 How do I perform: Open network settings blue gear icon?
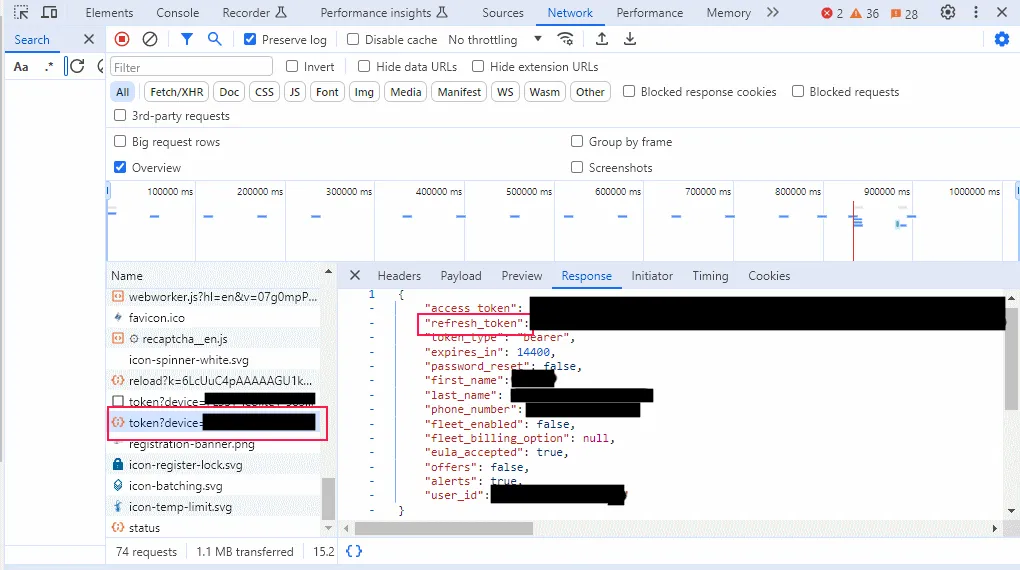point(1002,39)
